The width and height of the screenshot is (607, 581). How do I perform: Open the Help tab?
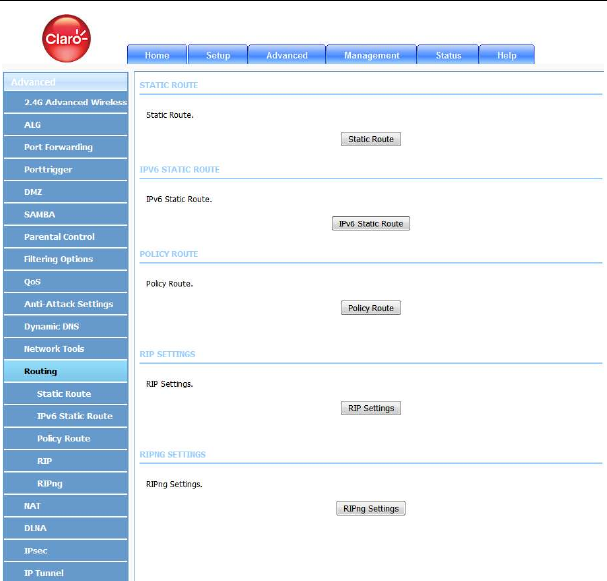point(507,55)
